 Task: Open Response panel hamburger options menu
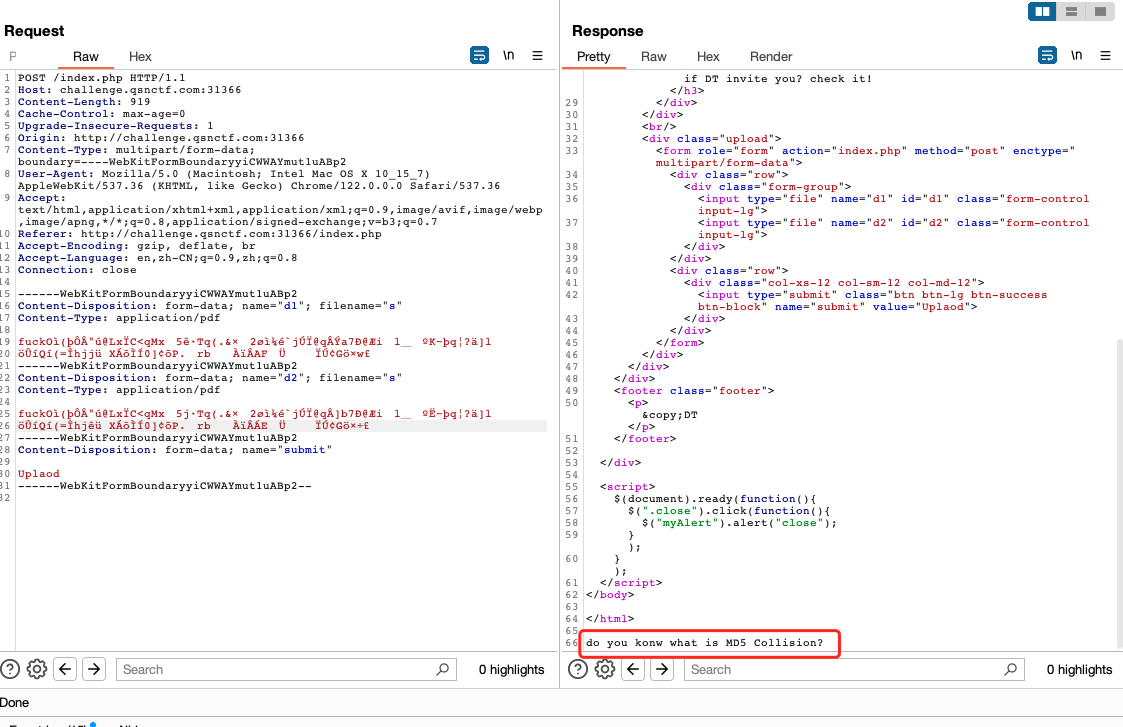[1105, 56]
